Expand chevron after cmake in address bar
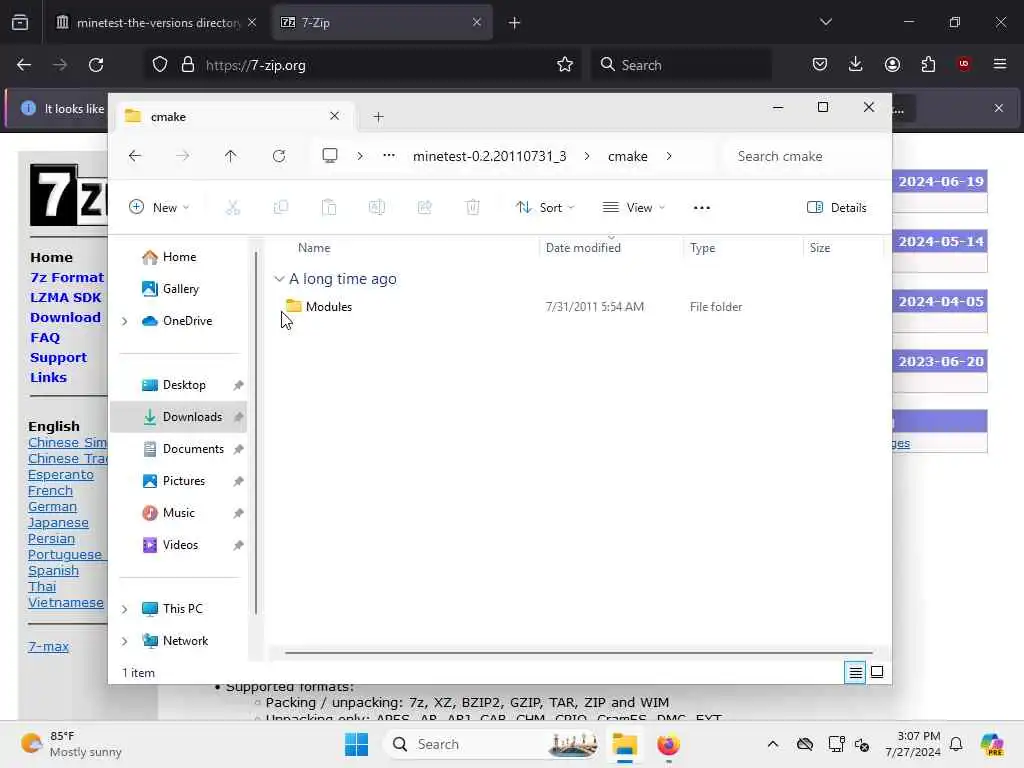Viewport: 1024px width, 768px height. pos(669,156)
